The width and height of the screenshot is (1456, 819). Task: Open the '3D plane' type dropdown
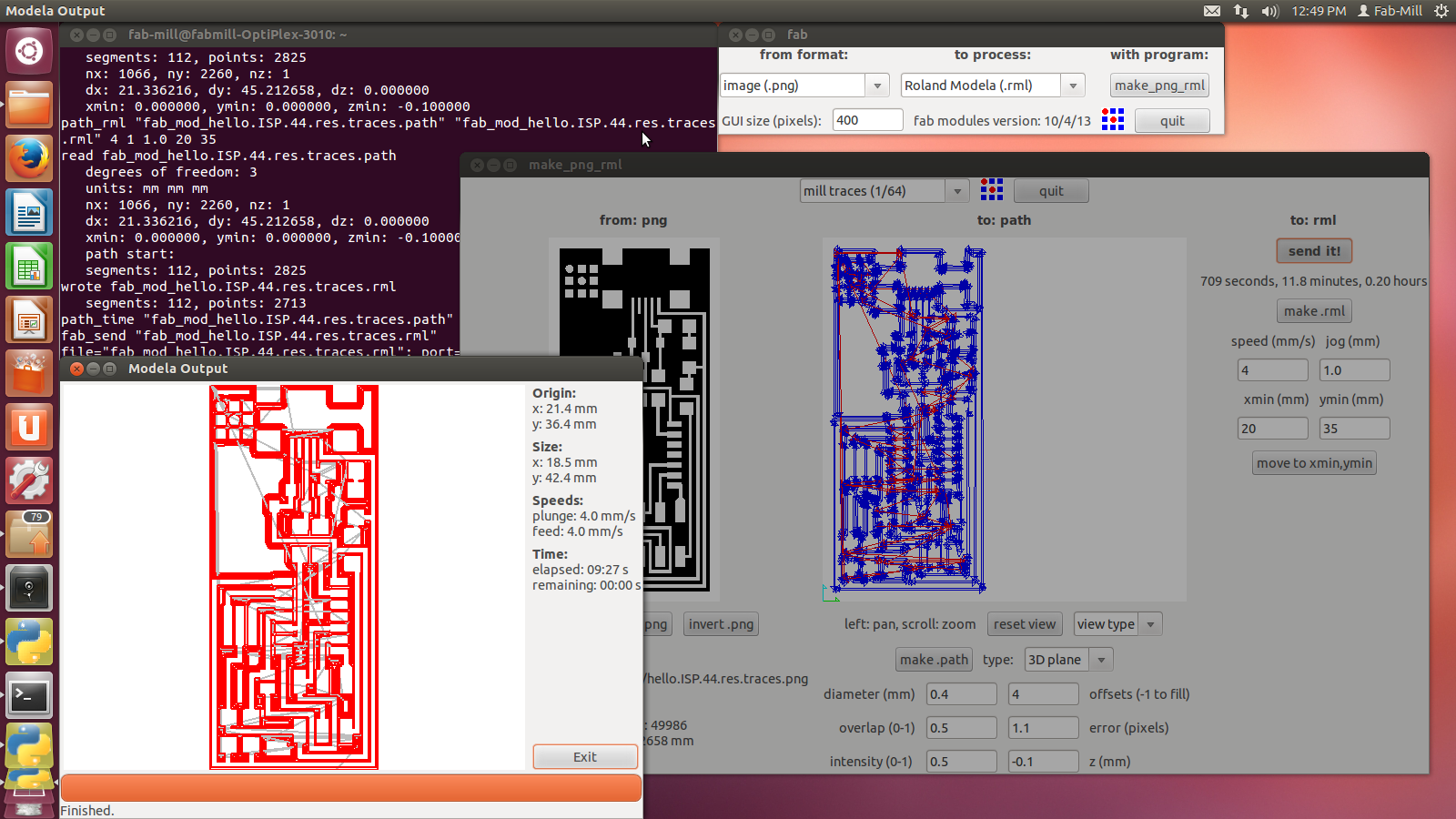pyautogui.click(x=1069, y=660)
